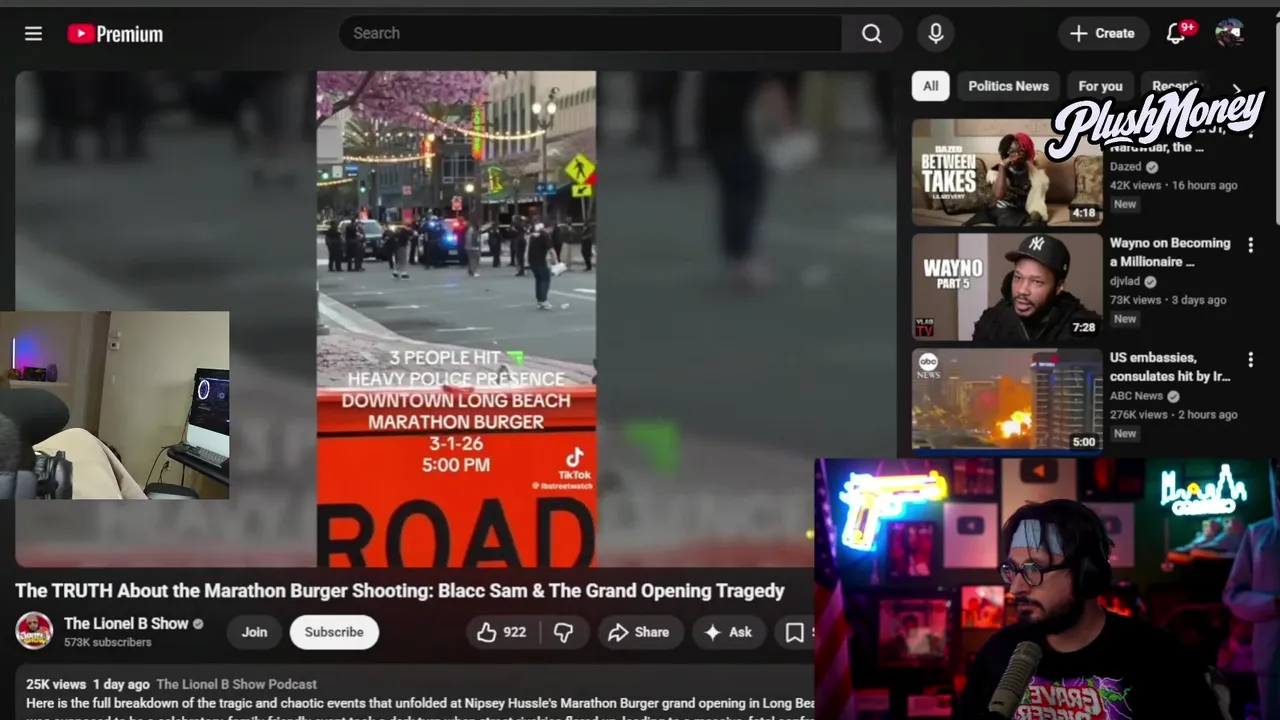Open the hamburger guide menu
Screen dimensions: 1280x720
[33, 33]
